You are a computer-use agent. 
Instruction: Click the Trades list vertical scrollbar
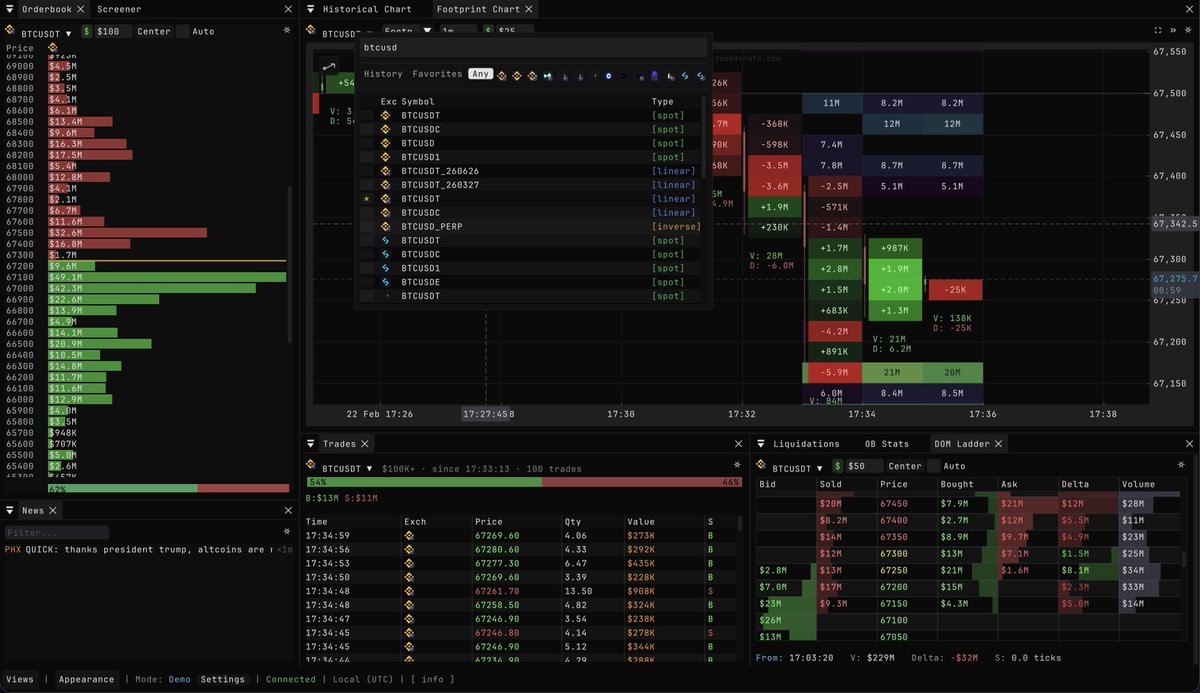pyautogui.click(x=740, y=523)
